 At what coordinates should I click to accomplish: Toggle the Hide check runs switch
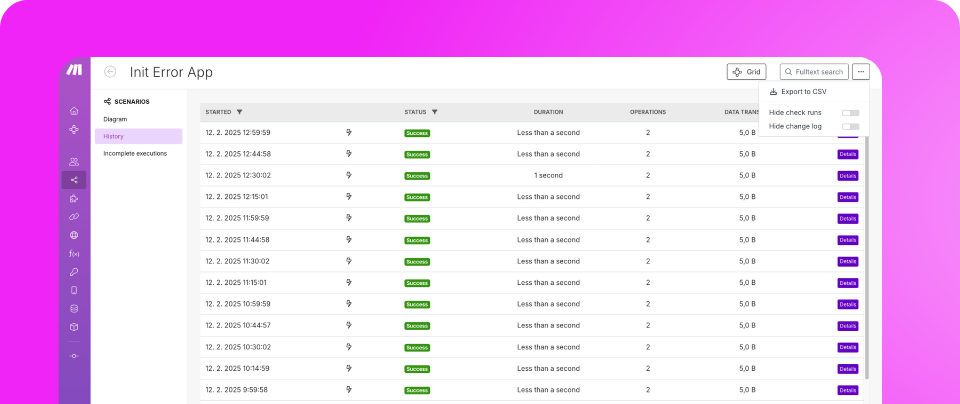point(850,113)
